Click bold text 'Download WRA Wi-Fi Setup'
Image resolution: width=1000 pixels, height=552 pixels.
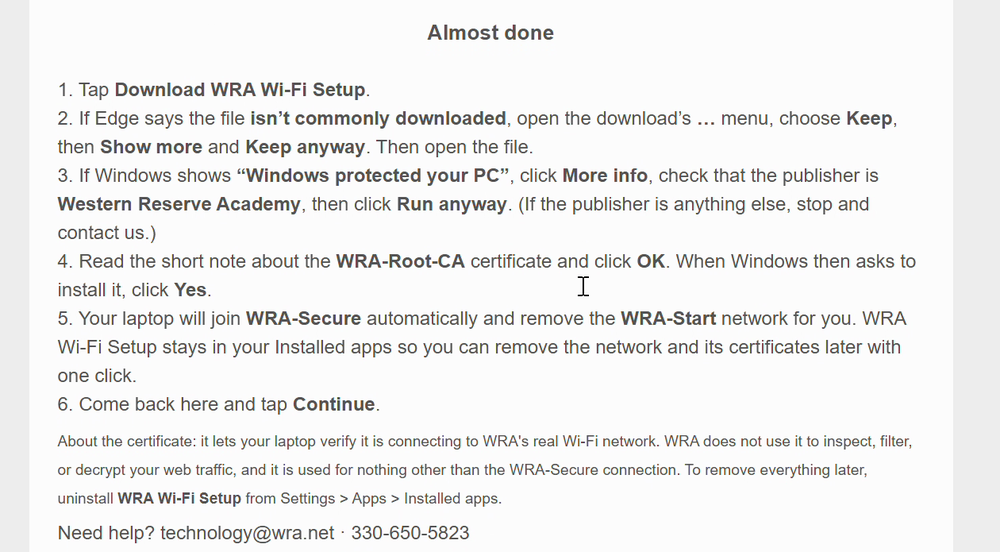240,90
